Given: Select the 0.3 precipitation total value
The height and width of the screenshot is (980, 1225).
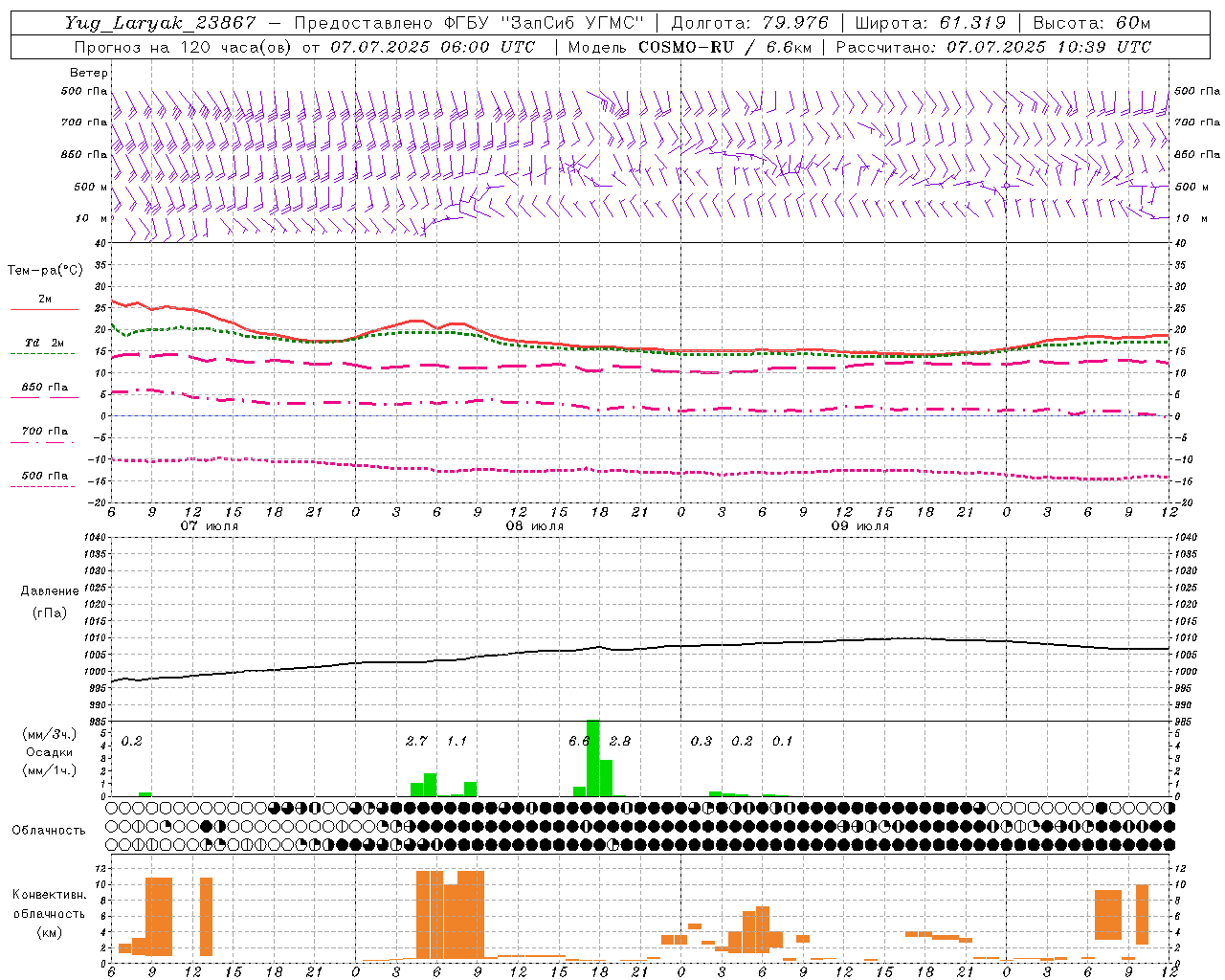Looking at the screenshot, I should [x=702, y=741].
